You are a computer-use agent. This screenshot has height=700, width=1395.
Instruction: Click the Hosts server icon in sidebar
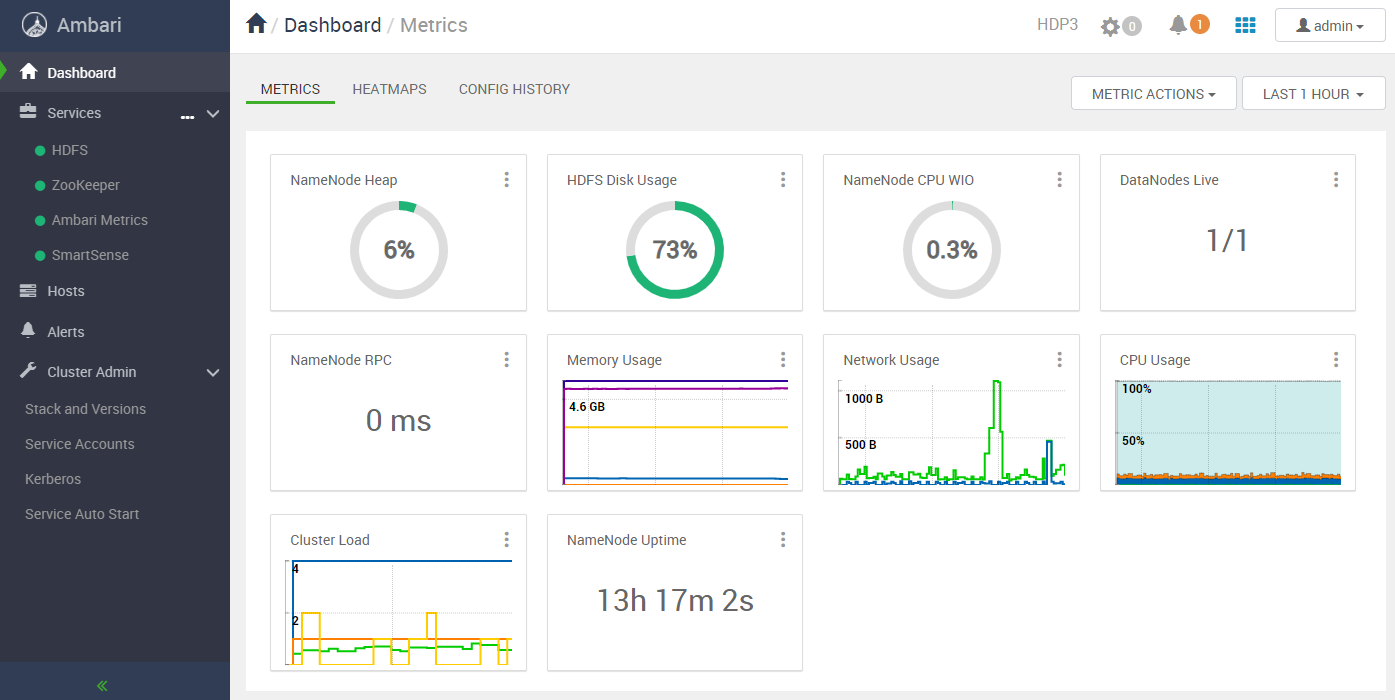pos(28,291)
